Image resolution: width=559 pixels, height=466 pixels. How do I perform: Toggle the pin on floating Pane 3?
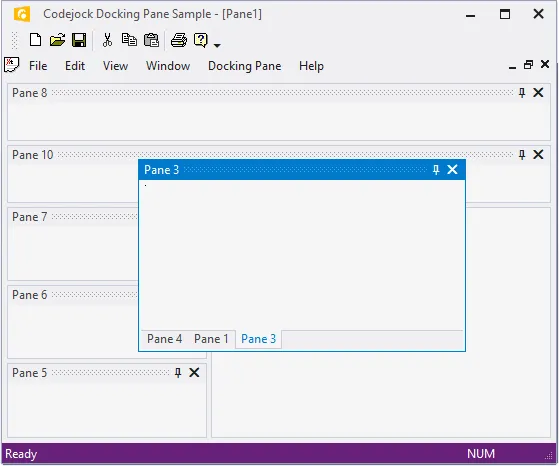tap(436, 170)
